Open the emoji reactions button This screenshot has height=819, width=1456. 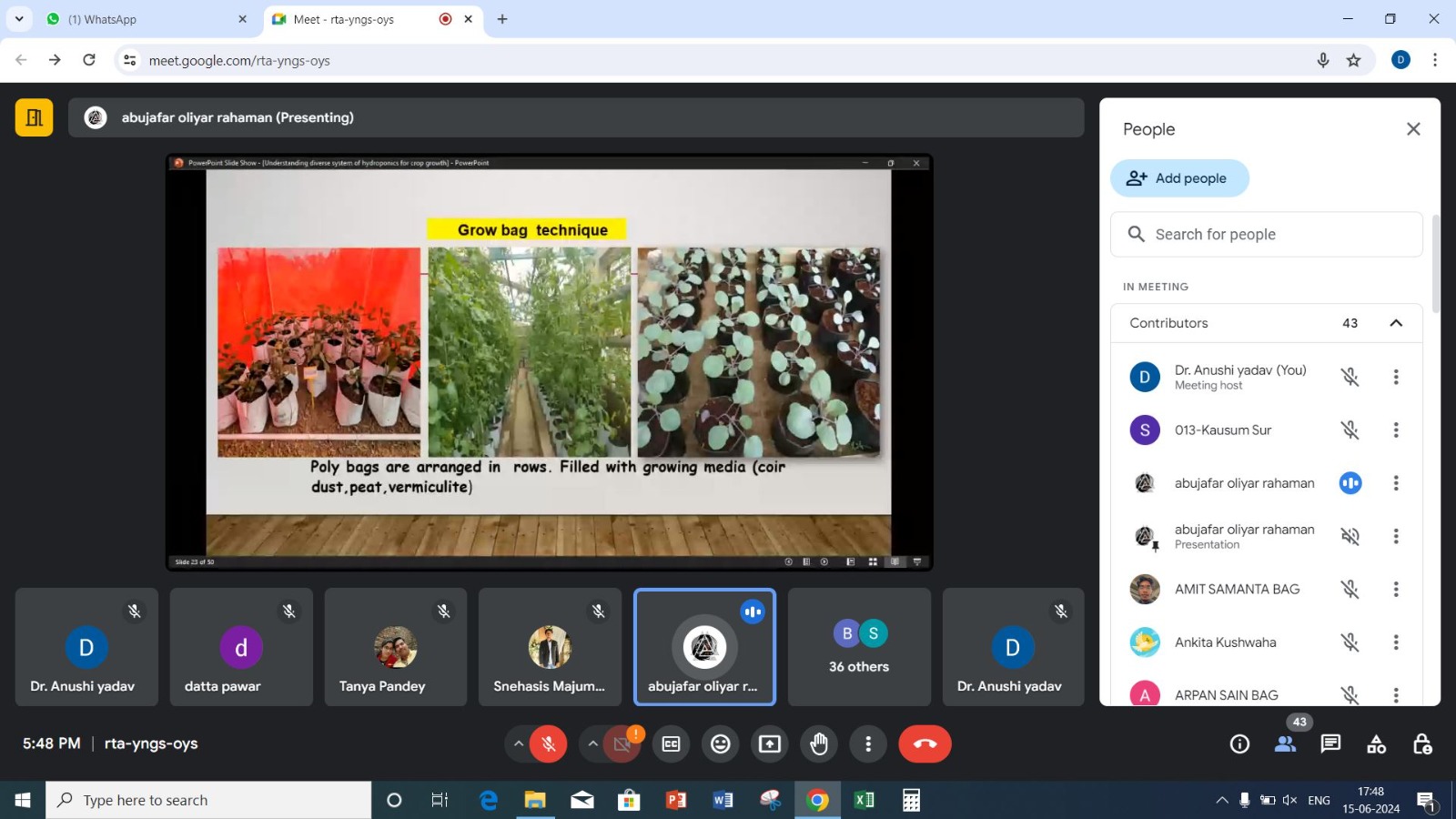click(x=721, y=744)
